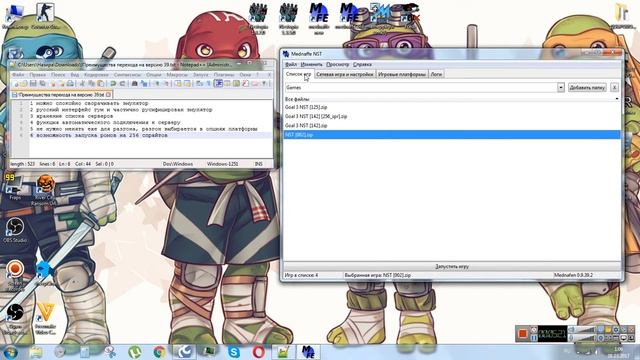
Task: Cut selection using Notepad++ toolbar icon
Action: (82, 84)
